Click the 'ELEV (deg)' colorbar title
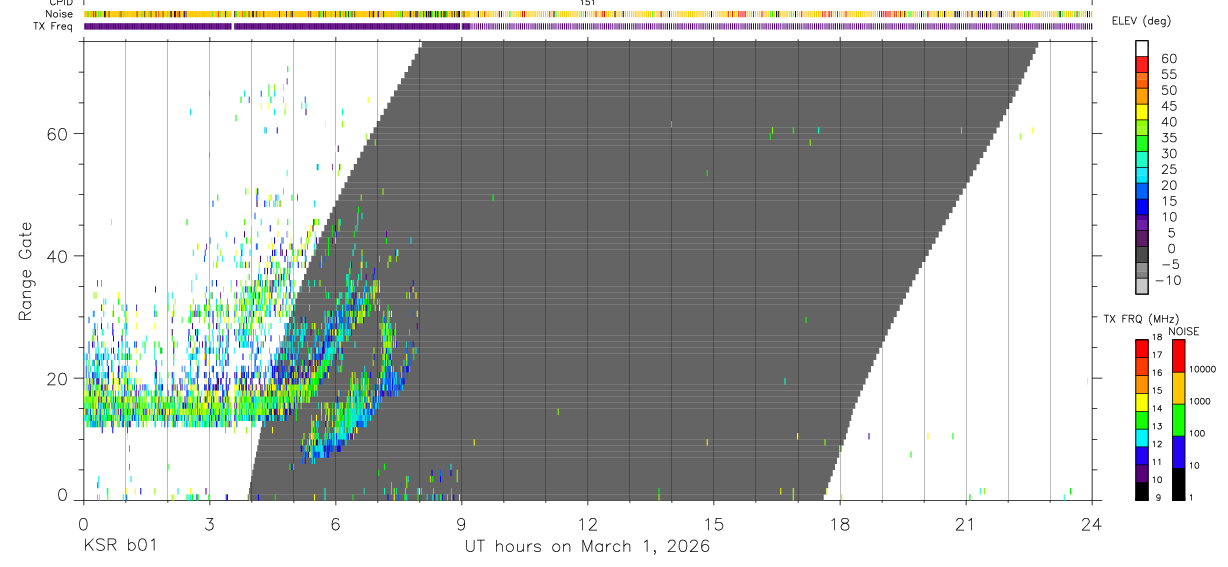This screenshot has height=567, width=1228. (1142, 22)
